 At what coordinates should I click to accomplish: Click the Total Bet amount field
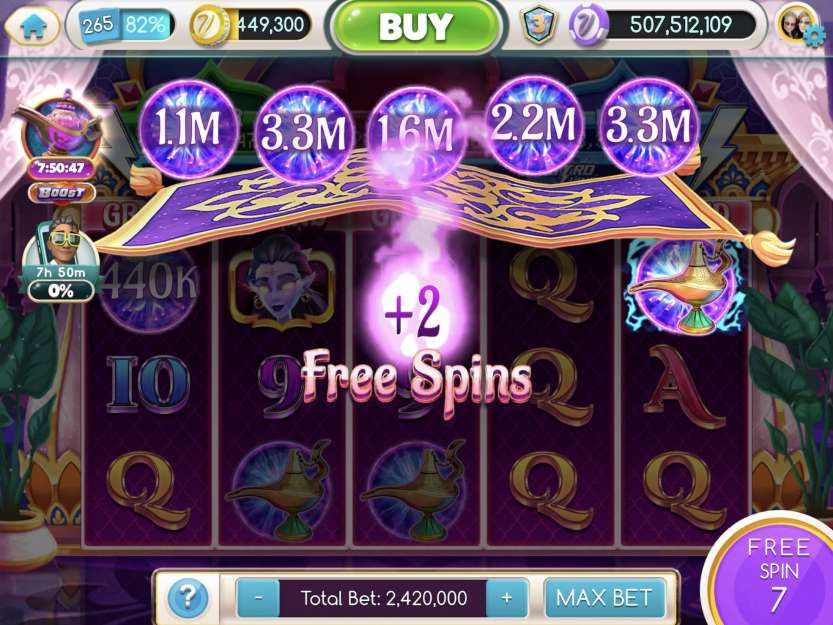383,598
